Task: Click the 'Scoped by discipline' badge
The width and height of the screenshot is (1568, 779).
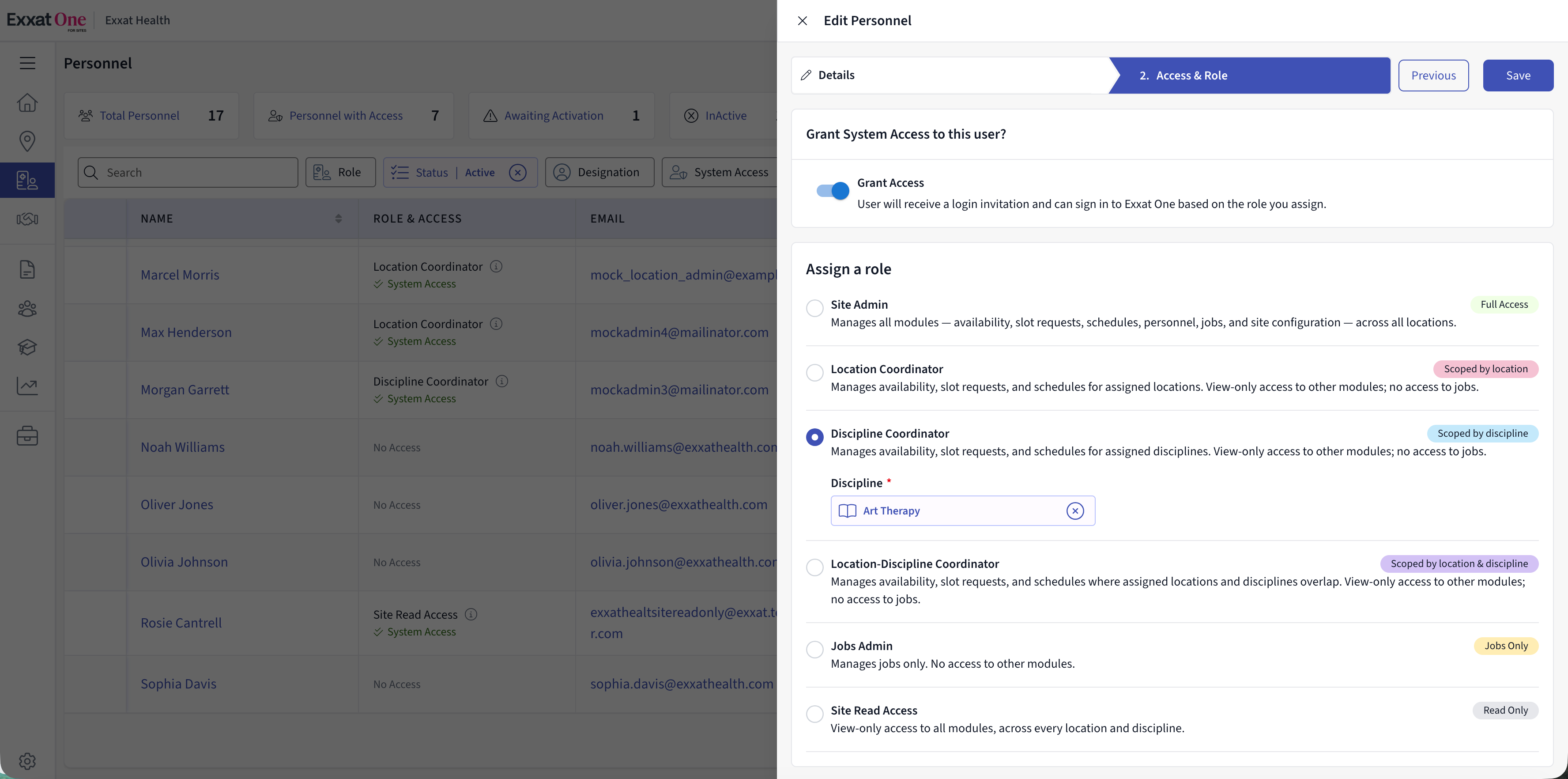Action: pos(1483,434)
